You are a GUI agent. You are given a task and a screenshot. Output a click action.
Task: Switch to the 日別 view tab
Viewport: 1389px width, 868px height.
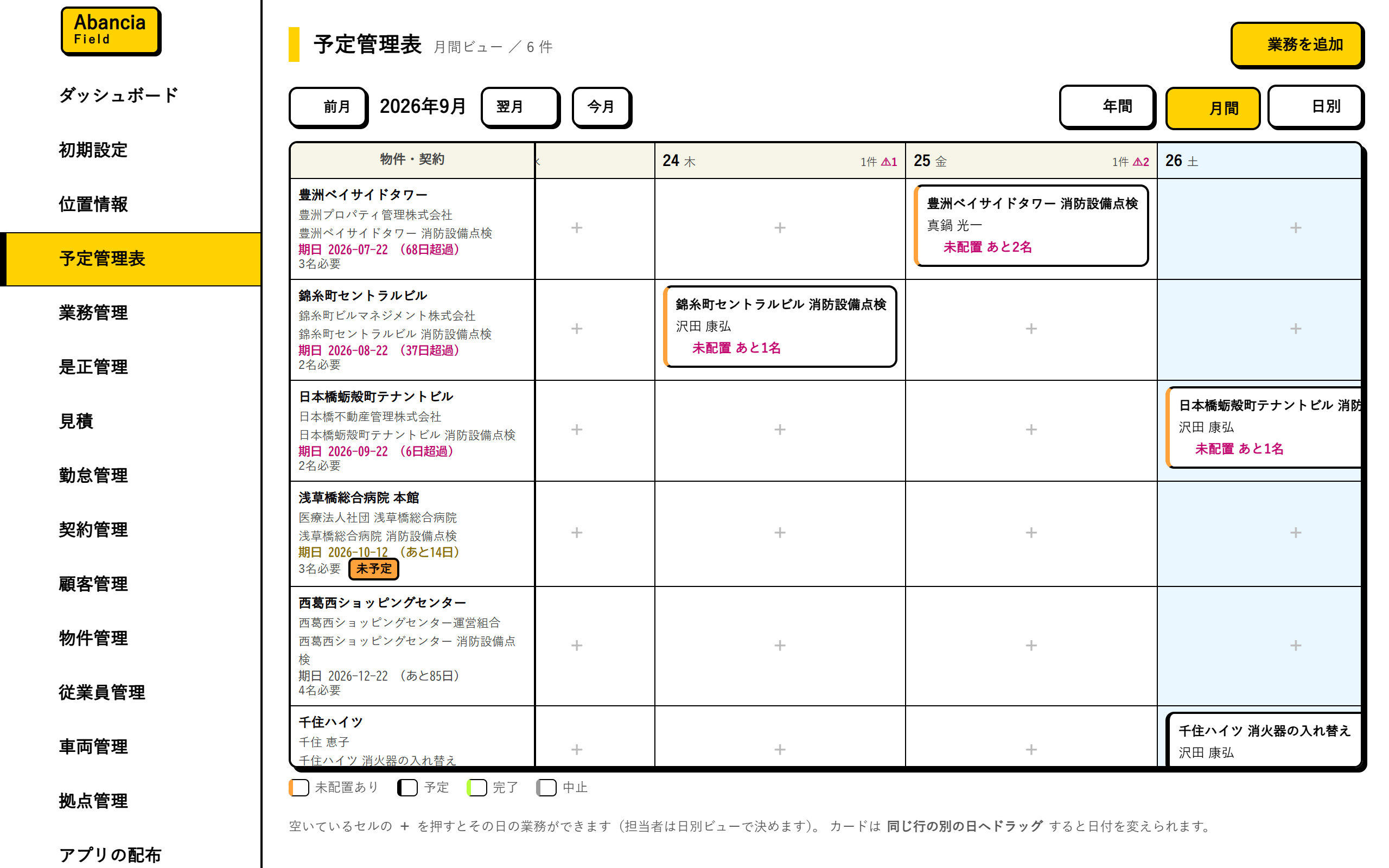click(x=1316, y=107)
